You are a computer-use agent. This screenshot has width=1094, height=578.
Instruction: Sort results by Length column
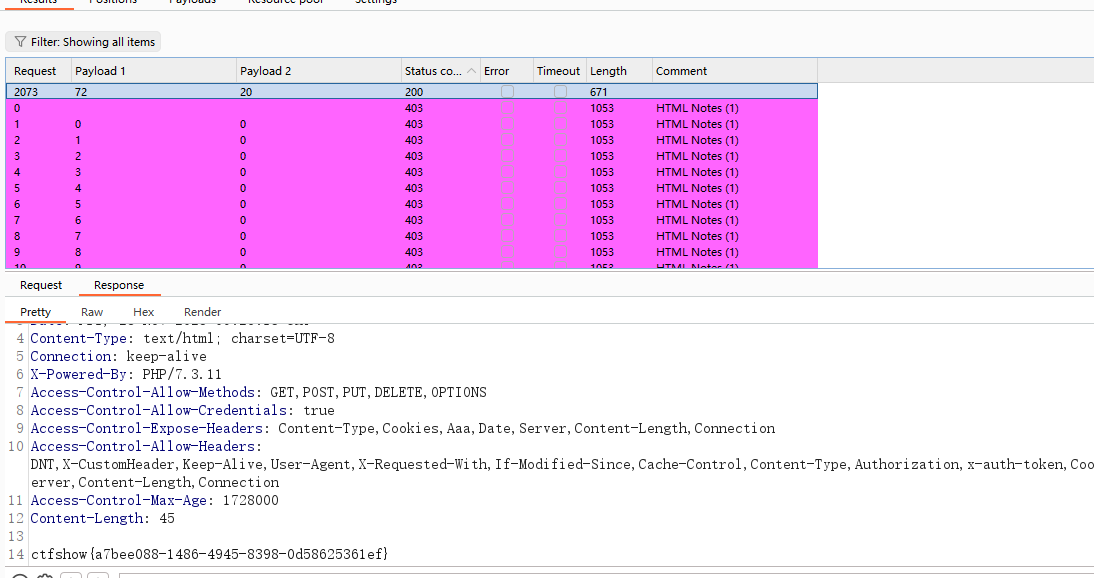620,71
